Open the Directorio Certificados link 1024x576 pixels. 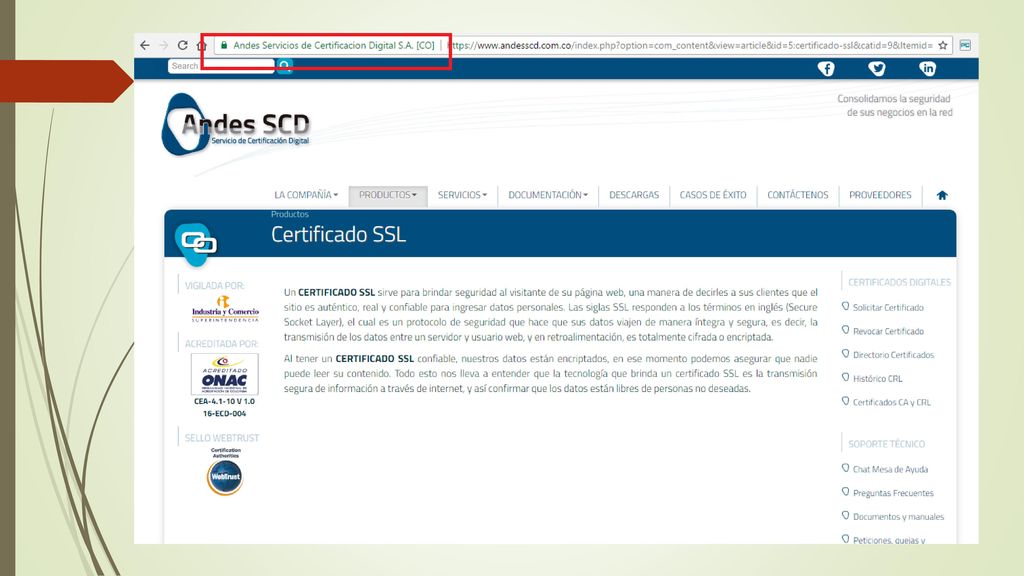(893, 355)
